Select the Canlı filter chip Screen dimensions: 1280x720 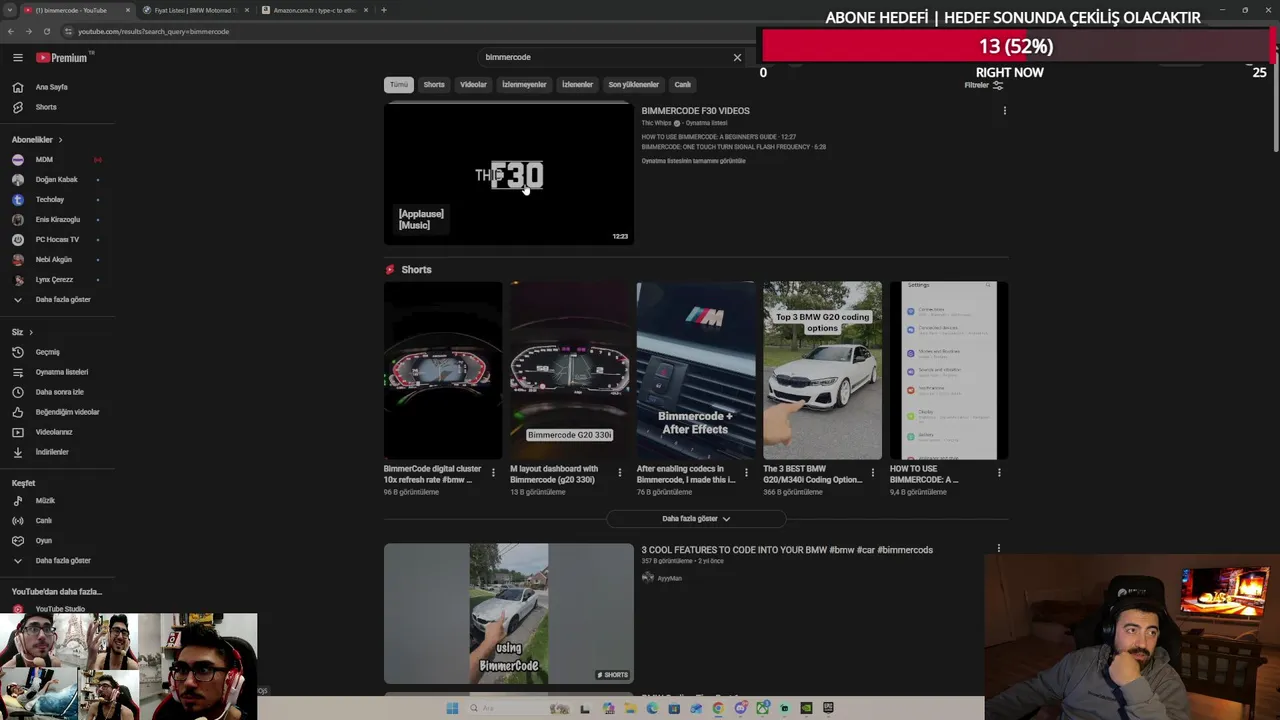(682, 85)
